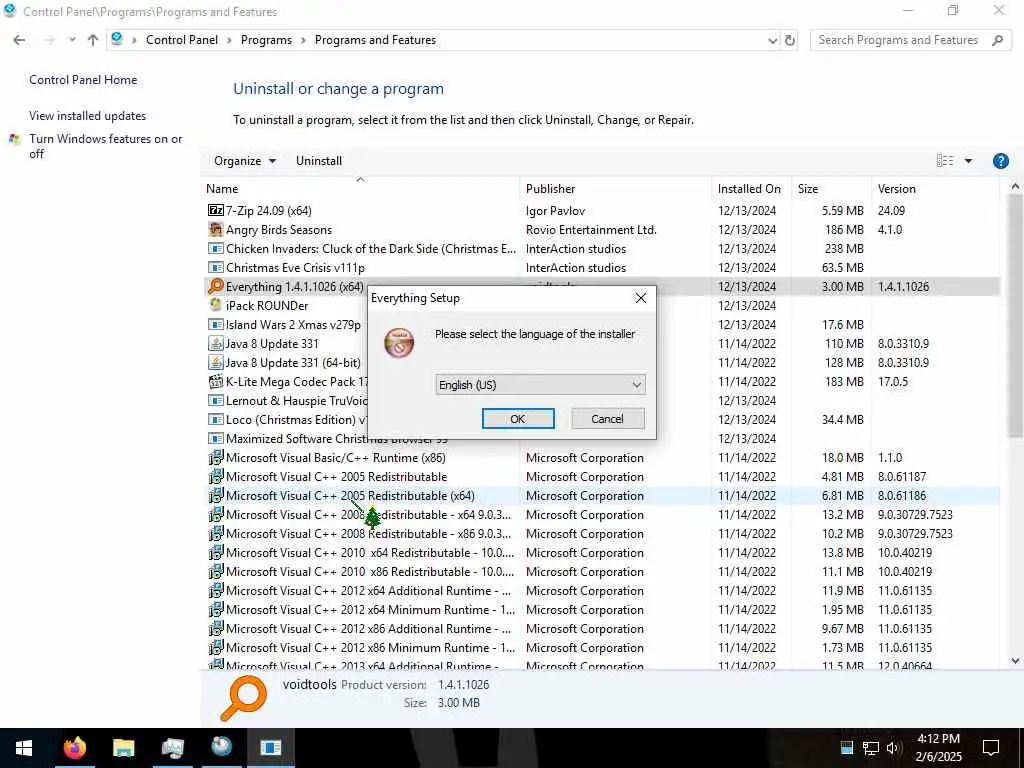Select Christmas Eve Crisis v111p row
Viewport: 1024px width, 768px height.
(x=602, y=267)
